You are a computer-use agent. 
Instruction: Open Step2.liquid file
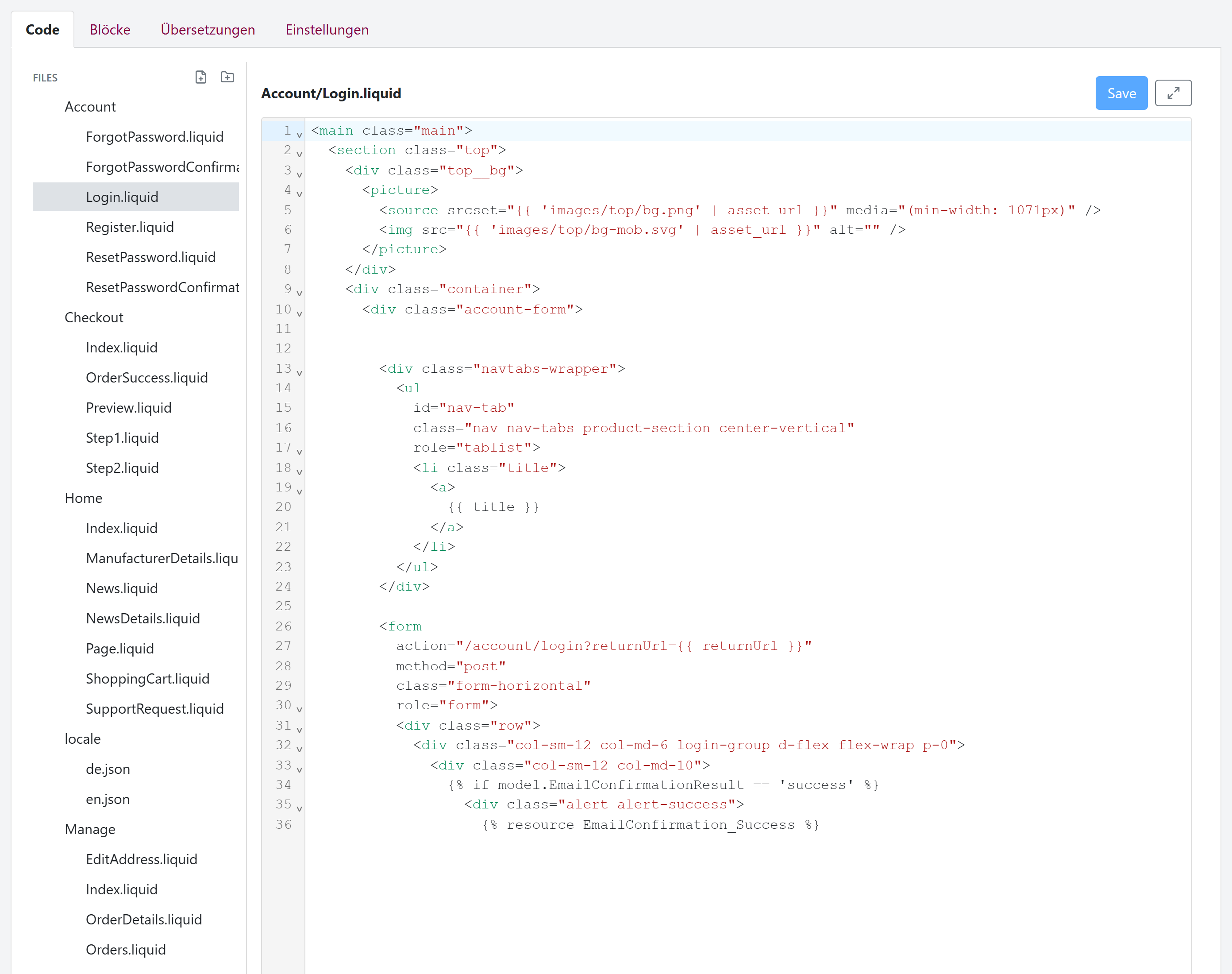point(122,468)
